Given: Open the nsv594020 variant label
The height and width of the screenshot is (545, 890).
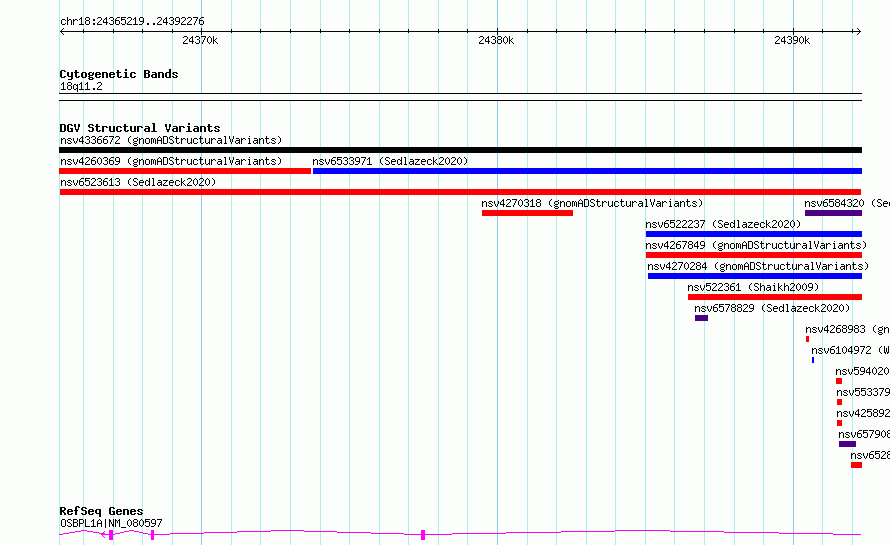Looking at the screenshot, I should 862,371.
